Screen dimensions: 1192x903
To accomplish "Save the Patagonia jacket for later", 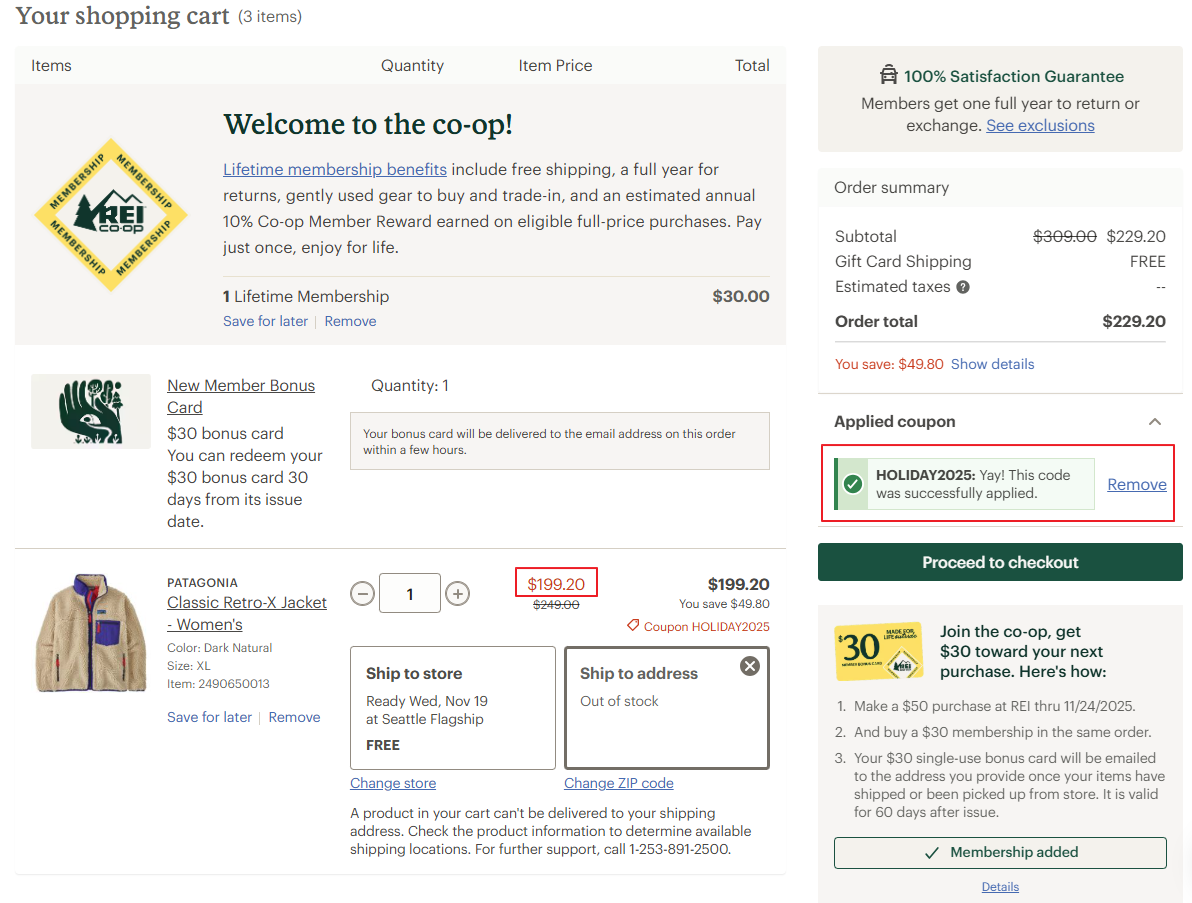I will [209, 717].
